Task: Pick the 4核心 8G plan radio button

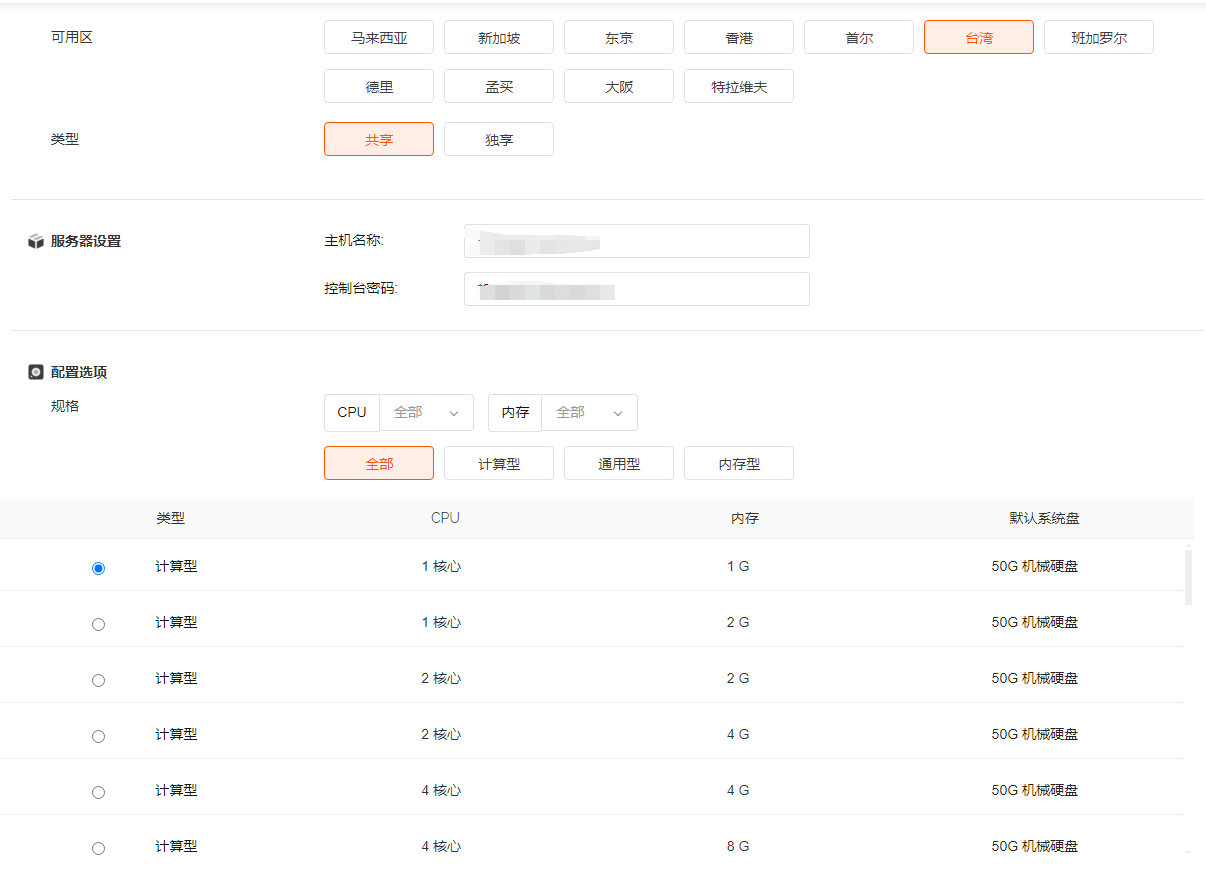Action: coord(98,848)
